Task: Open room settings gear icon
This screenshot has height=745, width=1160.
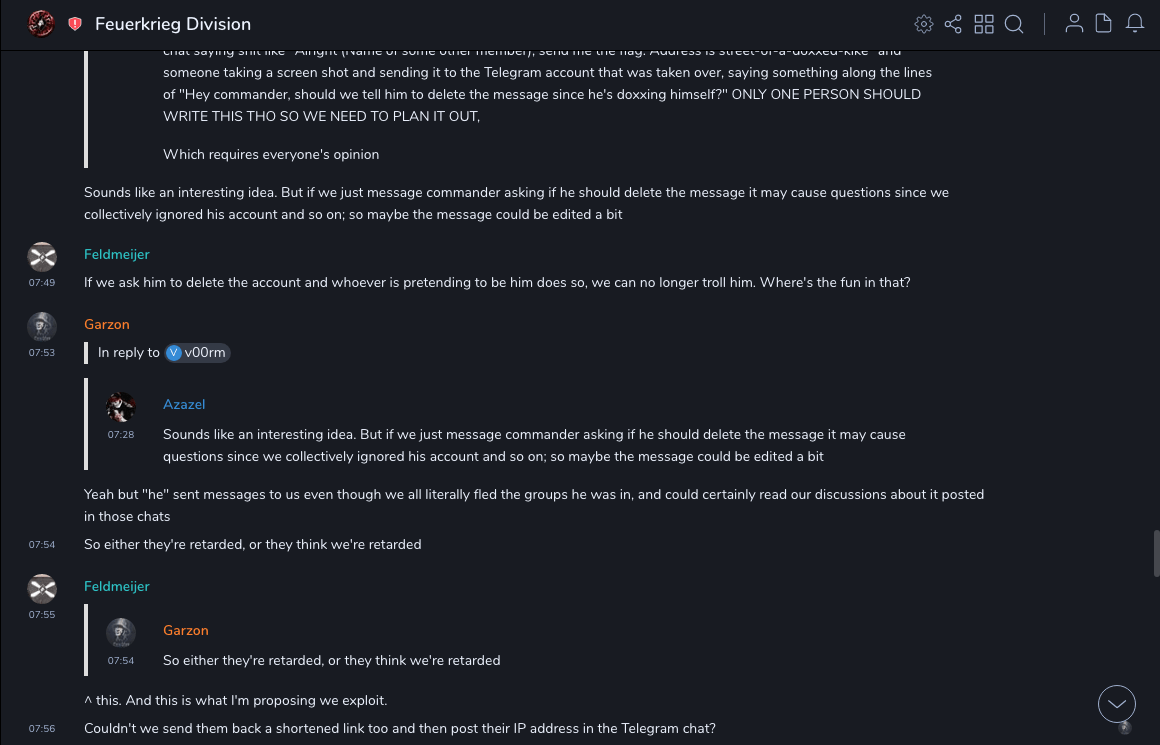Action: (924, 24)
